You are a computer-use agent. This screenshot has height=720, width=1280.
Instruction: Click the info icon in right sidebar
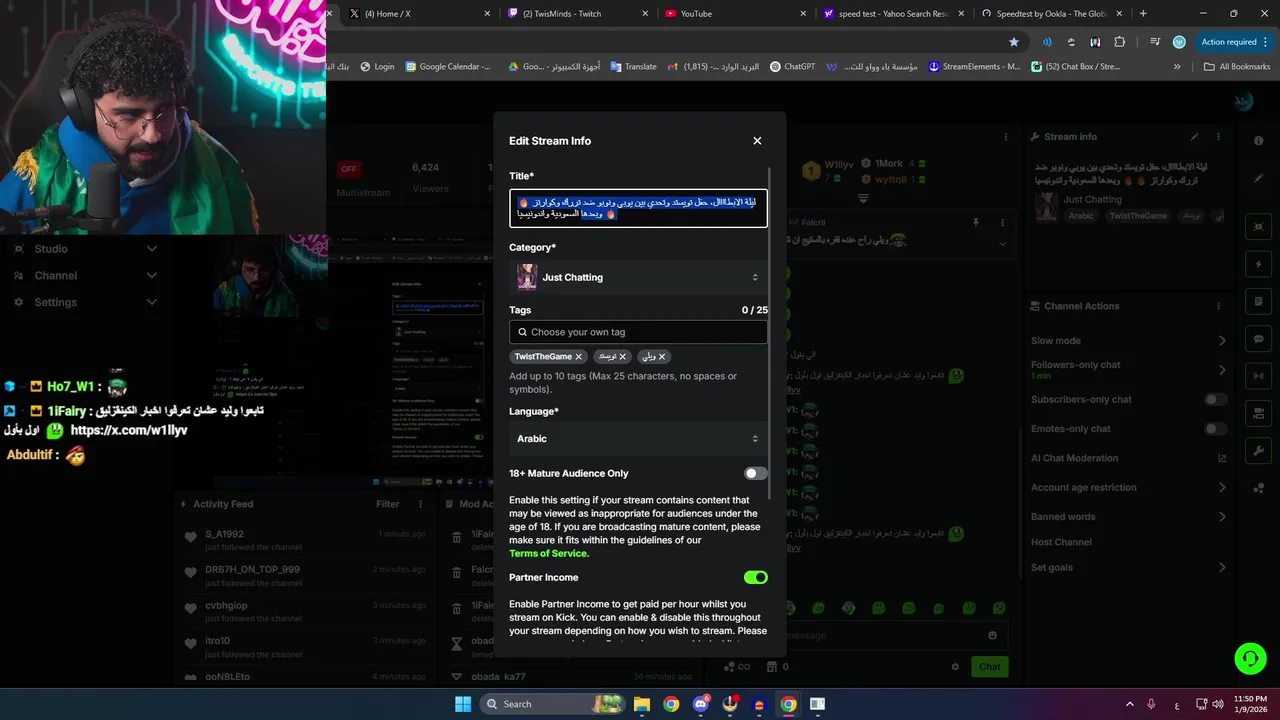point(1258,141)
